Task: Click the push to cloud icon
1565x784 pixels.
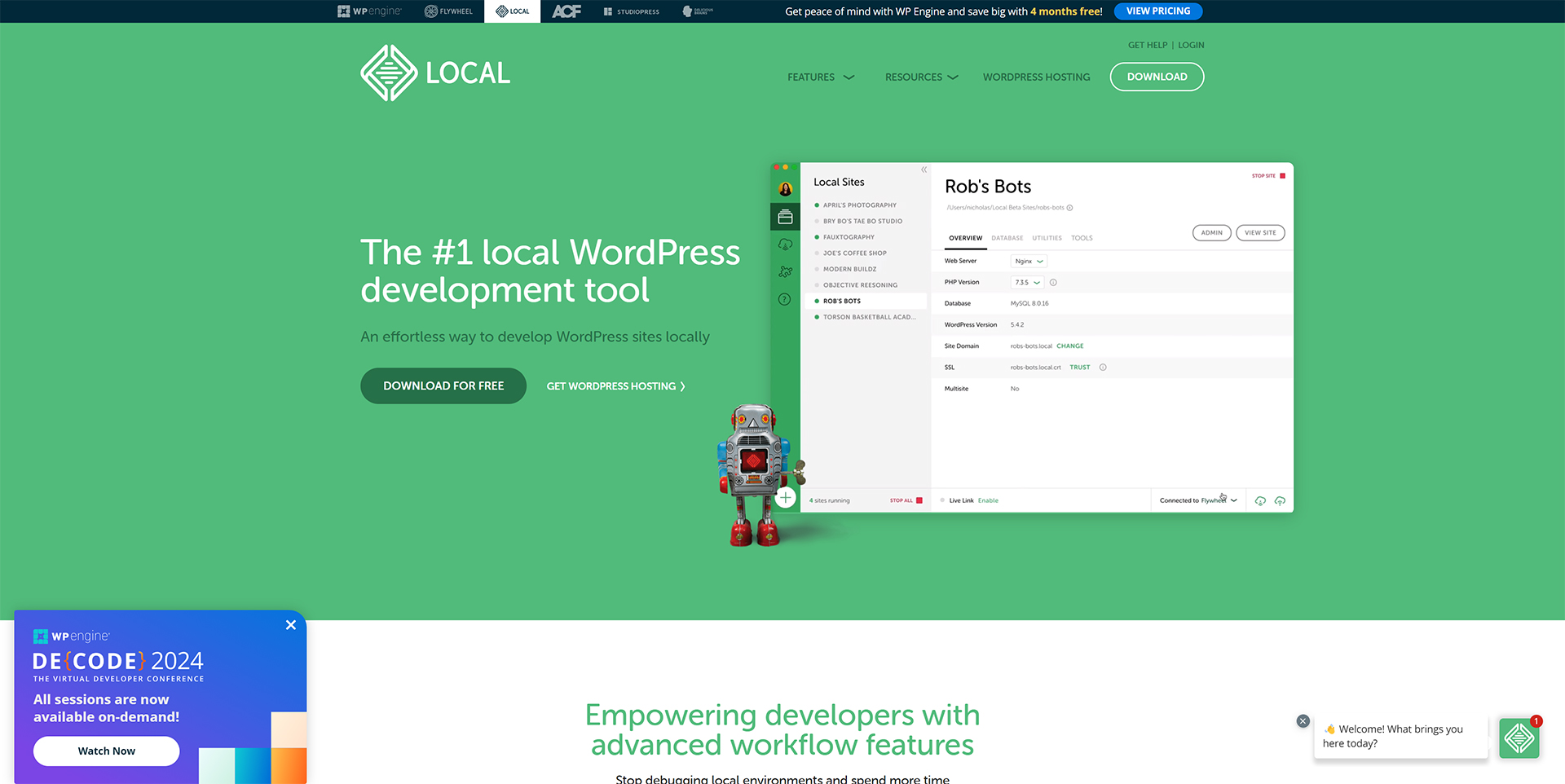Action: 1280,500
